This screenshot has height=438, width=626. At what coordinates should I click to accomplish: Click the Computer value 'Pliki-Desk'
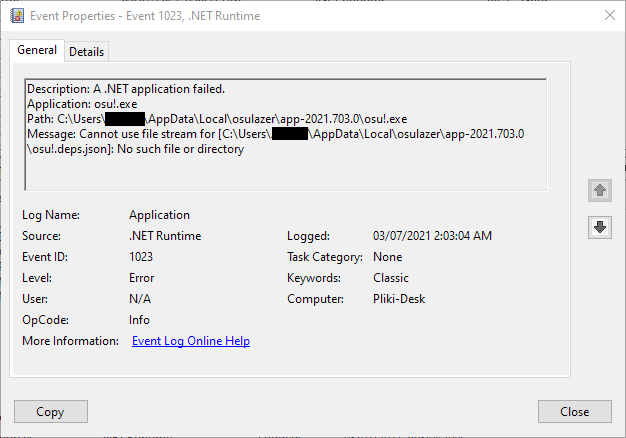[x=399, y=299]
